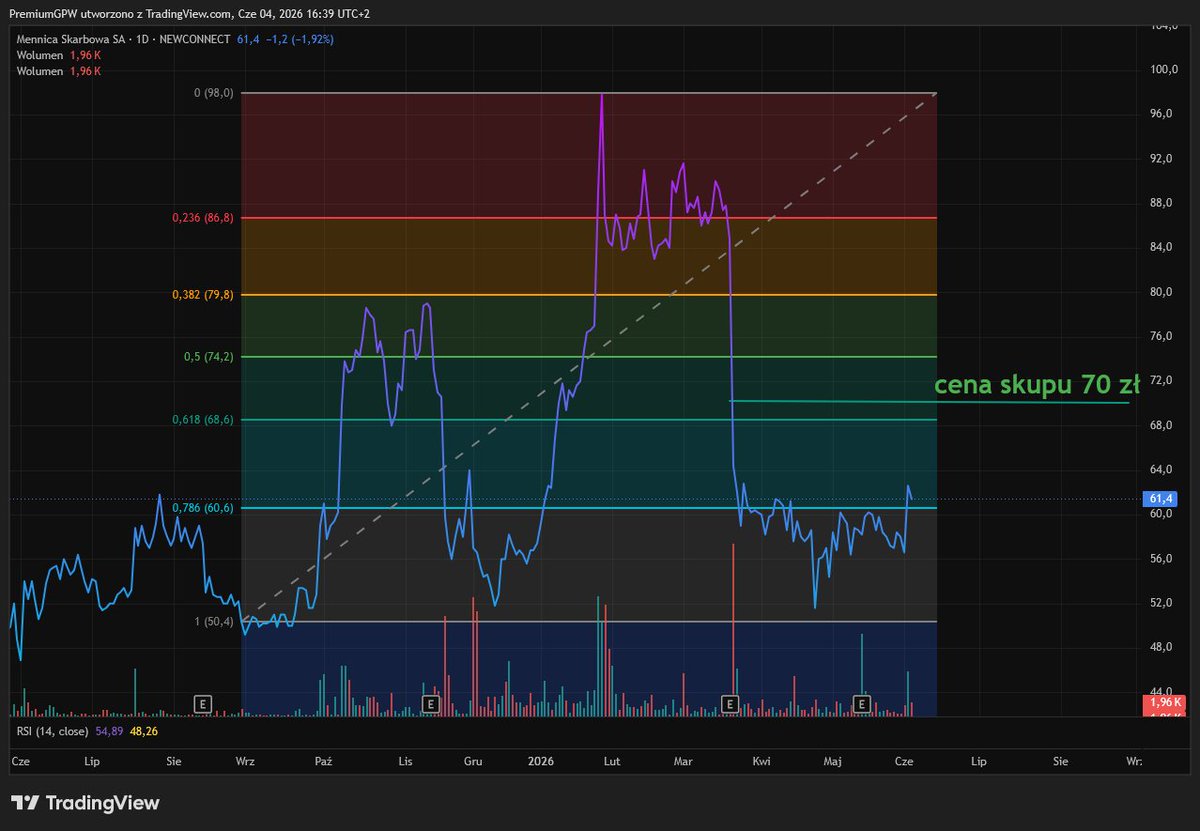The image size is (1200, 831).
Task: Click the Lut label on the time axis
Action: [612, 761]
